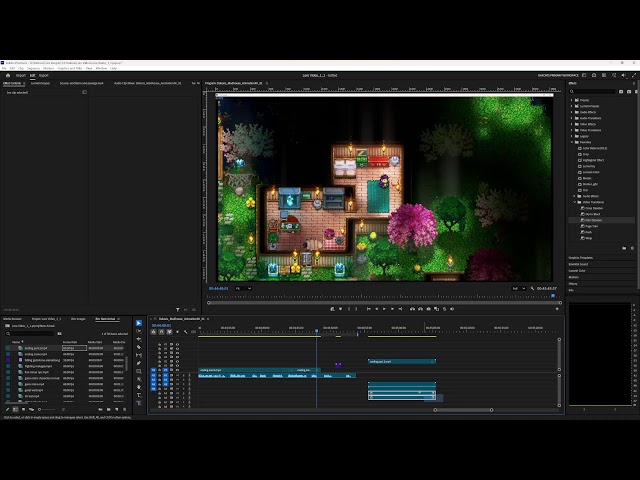
Task: Select the Selection tool arrow
Action: click(139, 323)
